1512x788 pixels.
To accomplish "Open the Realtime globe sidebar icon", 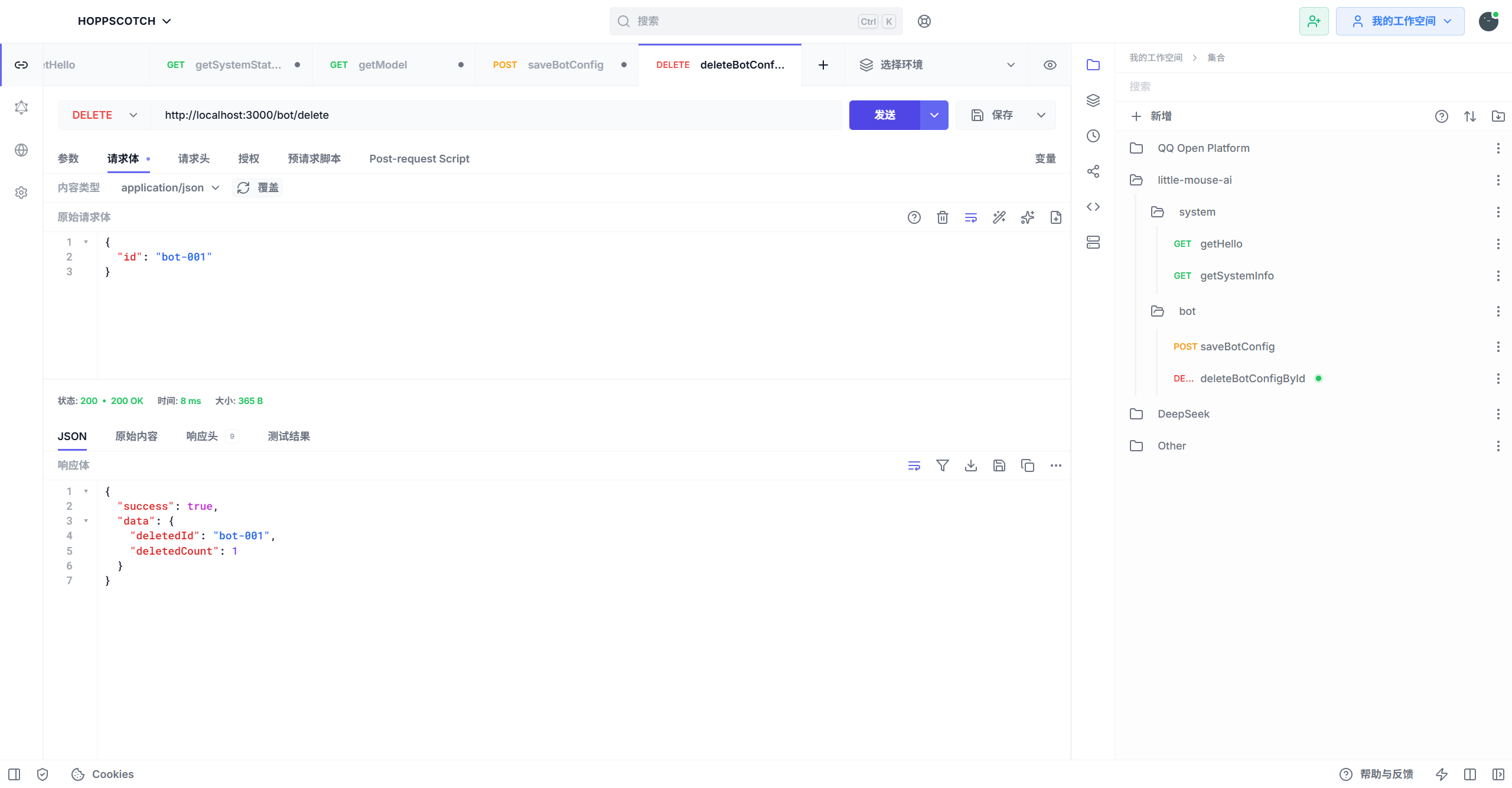I will click(x=21, y=150).
